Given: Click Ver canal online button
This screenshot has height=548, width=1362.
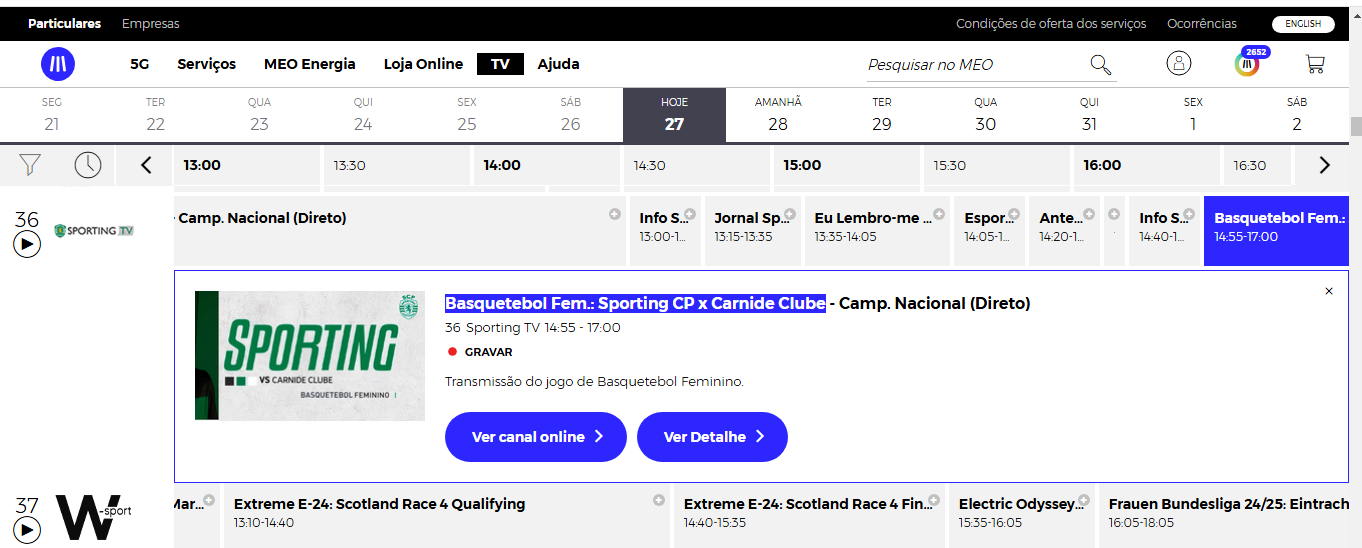Looking at the screenshot, I should (536, 437).
